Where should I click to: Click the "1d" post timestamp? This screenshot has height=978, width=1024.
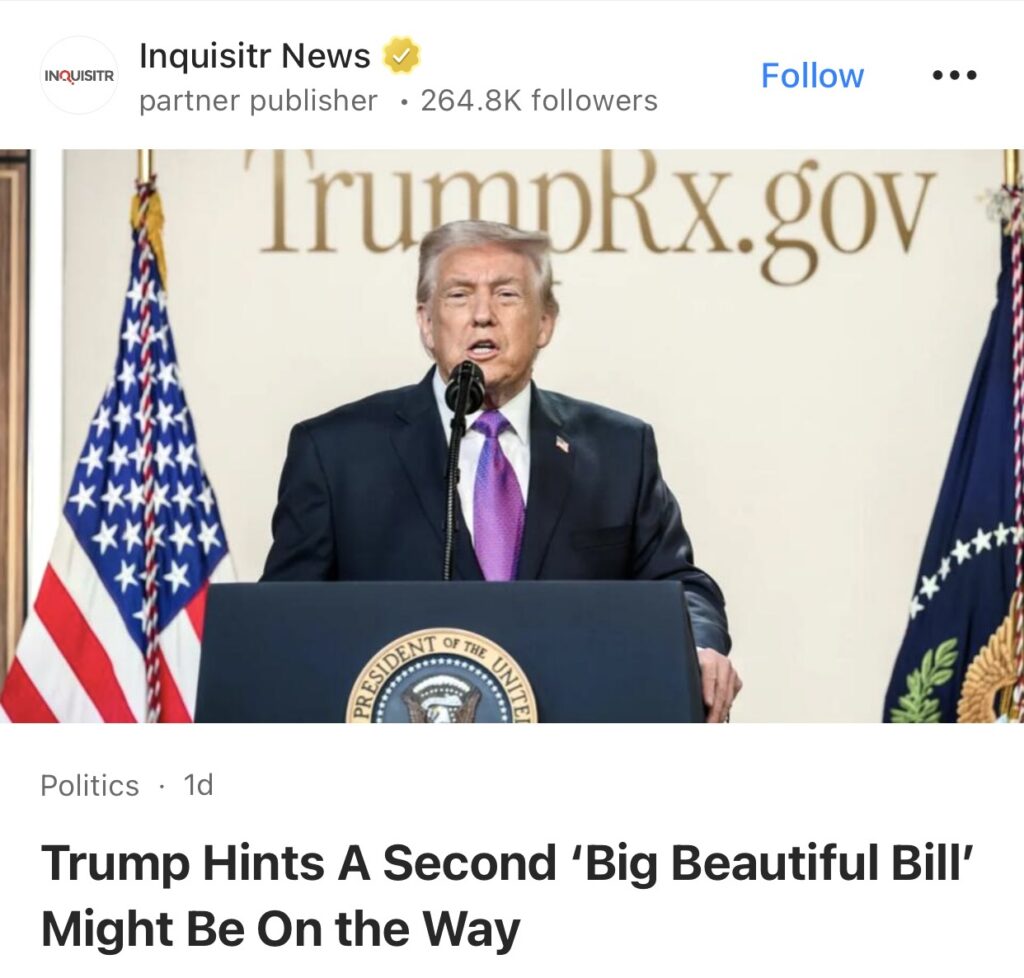pyautogui.click(x=199, y=785)
